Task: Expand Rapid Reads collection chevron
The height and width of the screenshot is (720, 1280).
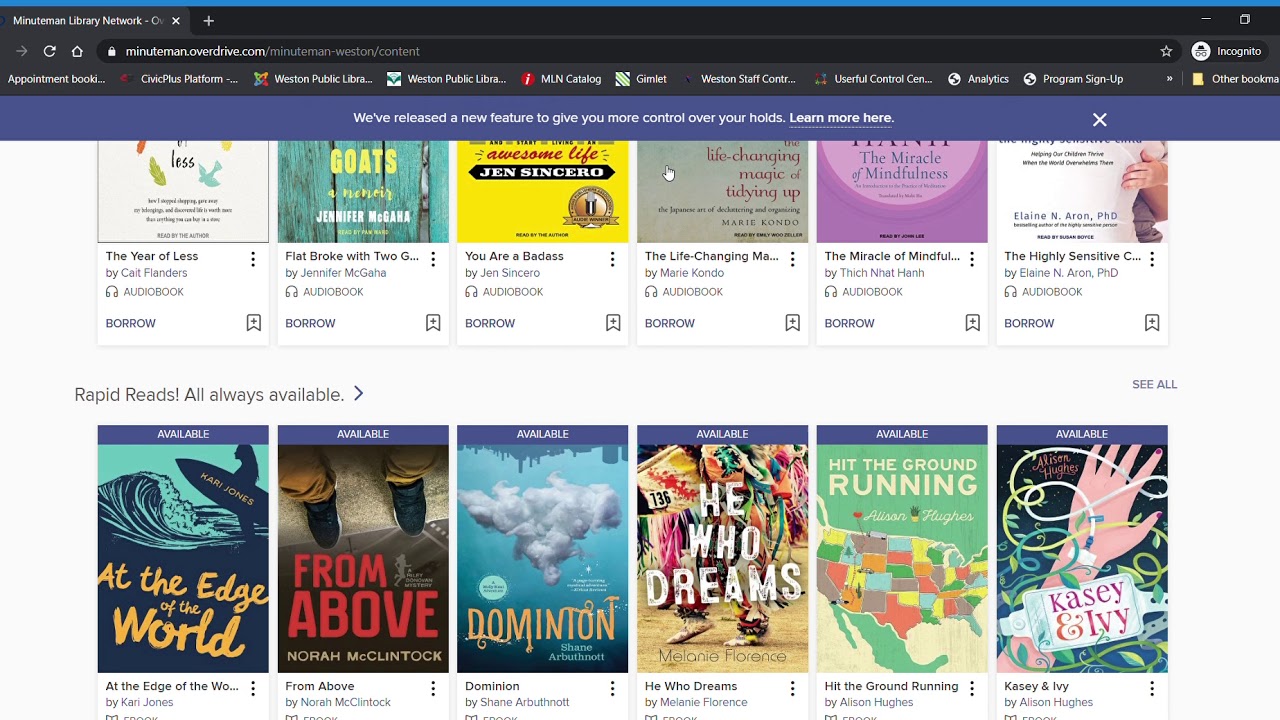Action: coord(358,394)
